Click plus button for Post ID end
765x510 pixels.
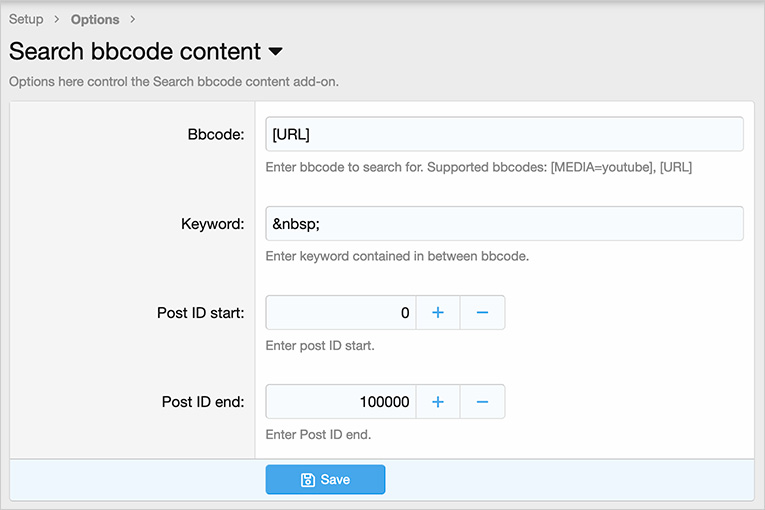point(437,402)
